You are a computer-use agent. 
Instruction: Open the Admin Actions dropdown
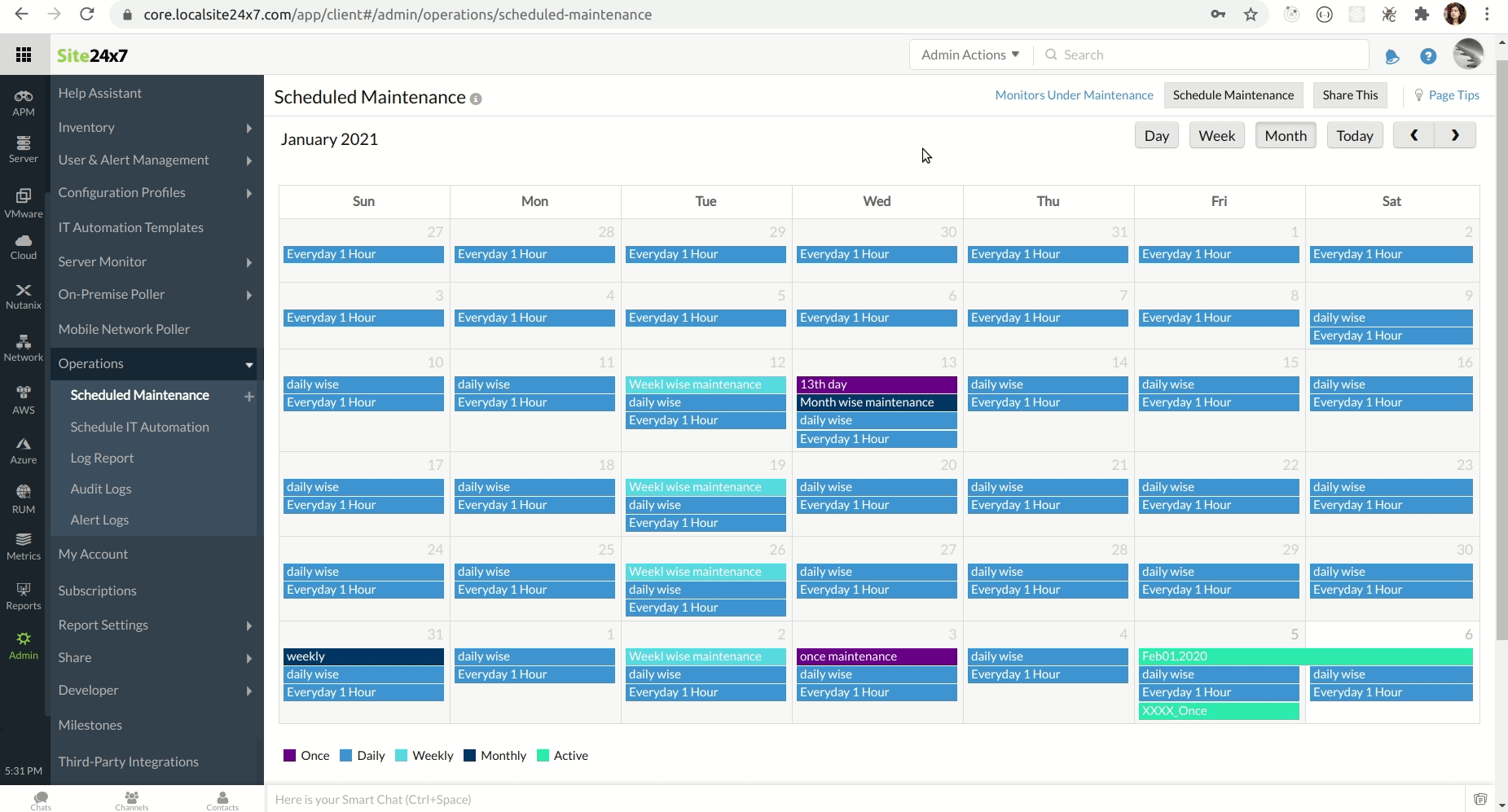point(969,55)
